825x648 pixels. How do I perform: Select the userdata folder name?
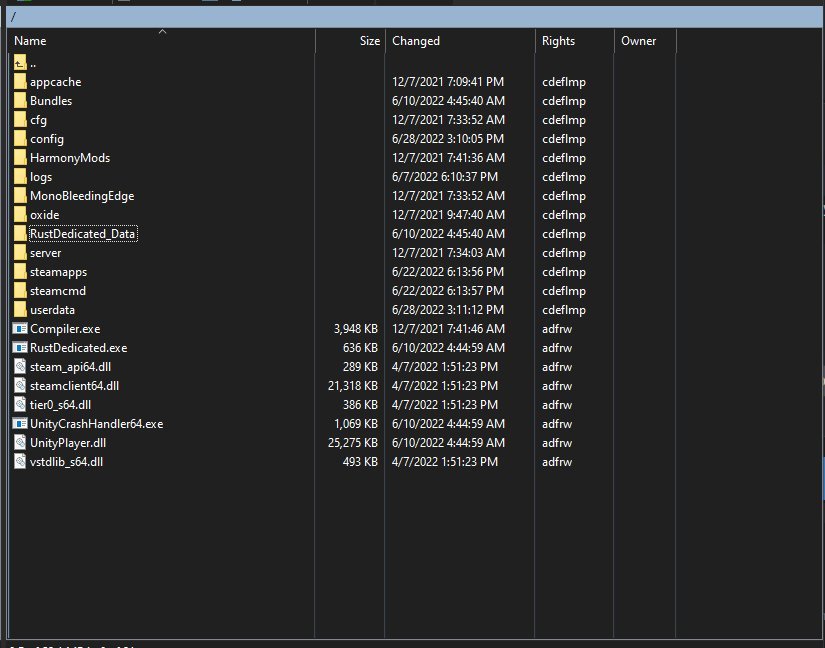pyautogui.click(x=53, y=310)
